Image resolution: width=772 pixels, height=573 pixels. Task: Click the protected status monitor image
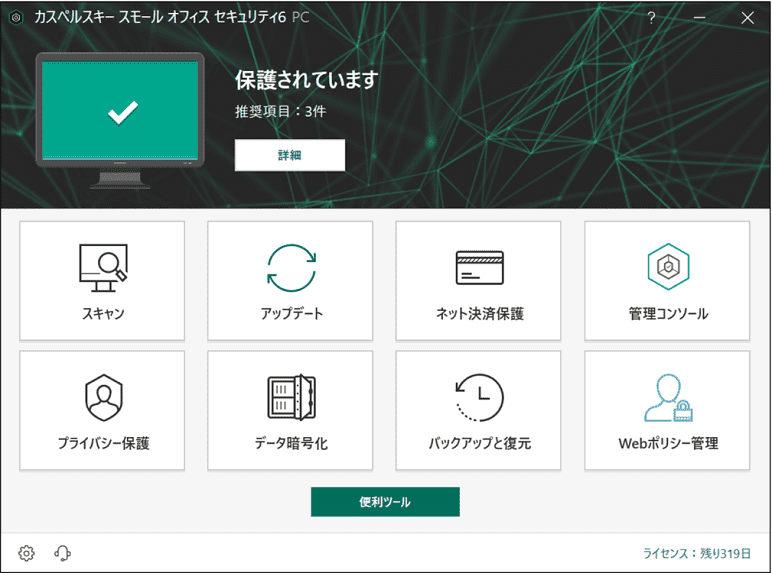(x=120, y=120)
